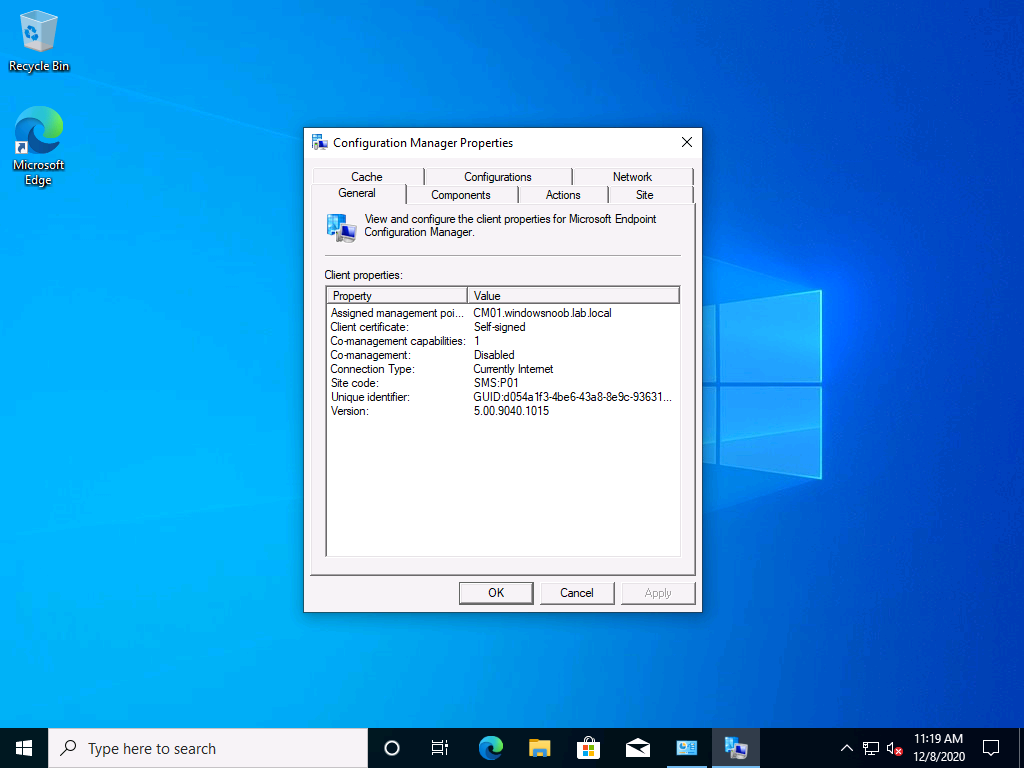Select the Site code row
Viewport: 1024px width, 768px height.
click(503, 383)
